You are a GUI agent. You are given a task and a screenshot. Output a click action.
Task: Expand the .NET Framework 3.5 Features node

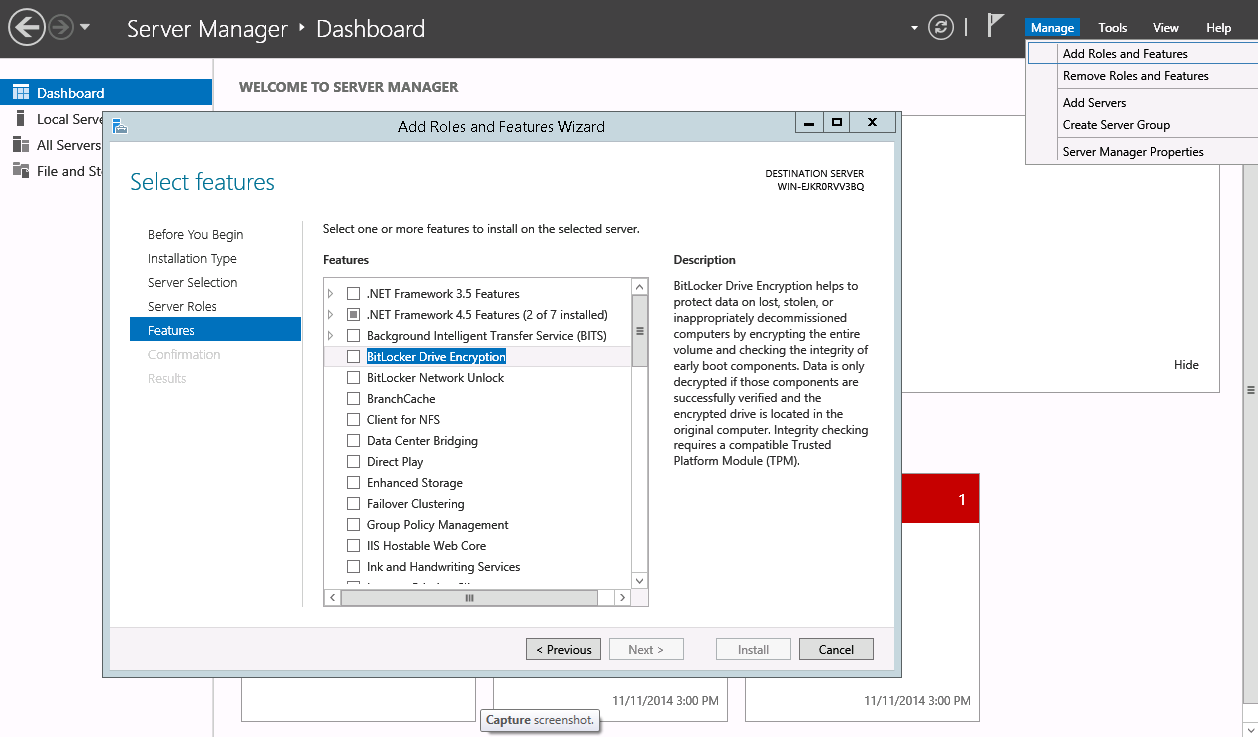(331, 294)
